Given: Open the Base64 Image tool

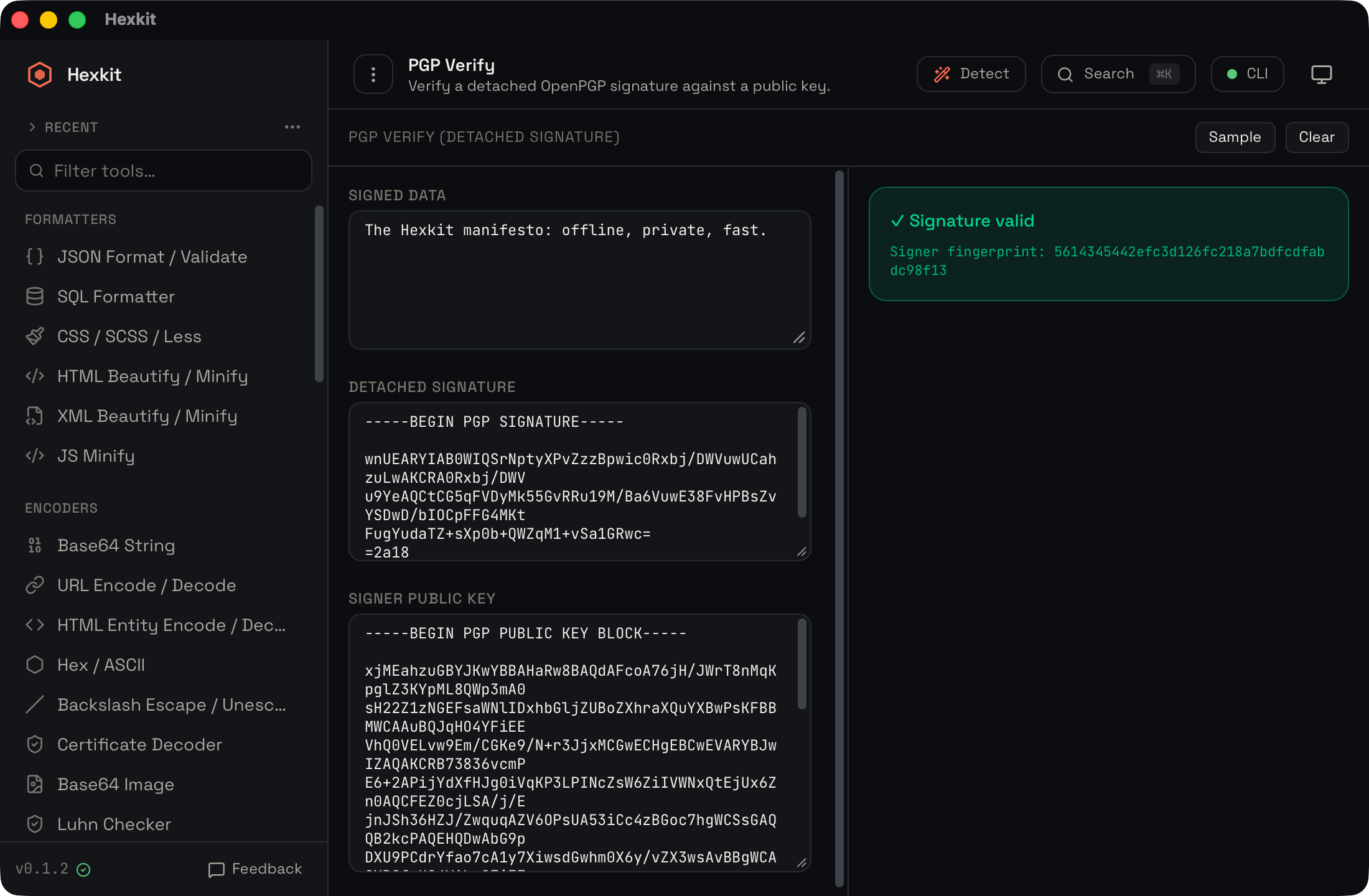Looking at the screenshot, I should tap(163, 784).
